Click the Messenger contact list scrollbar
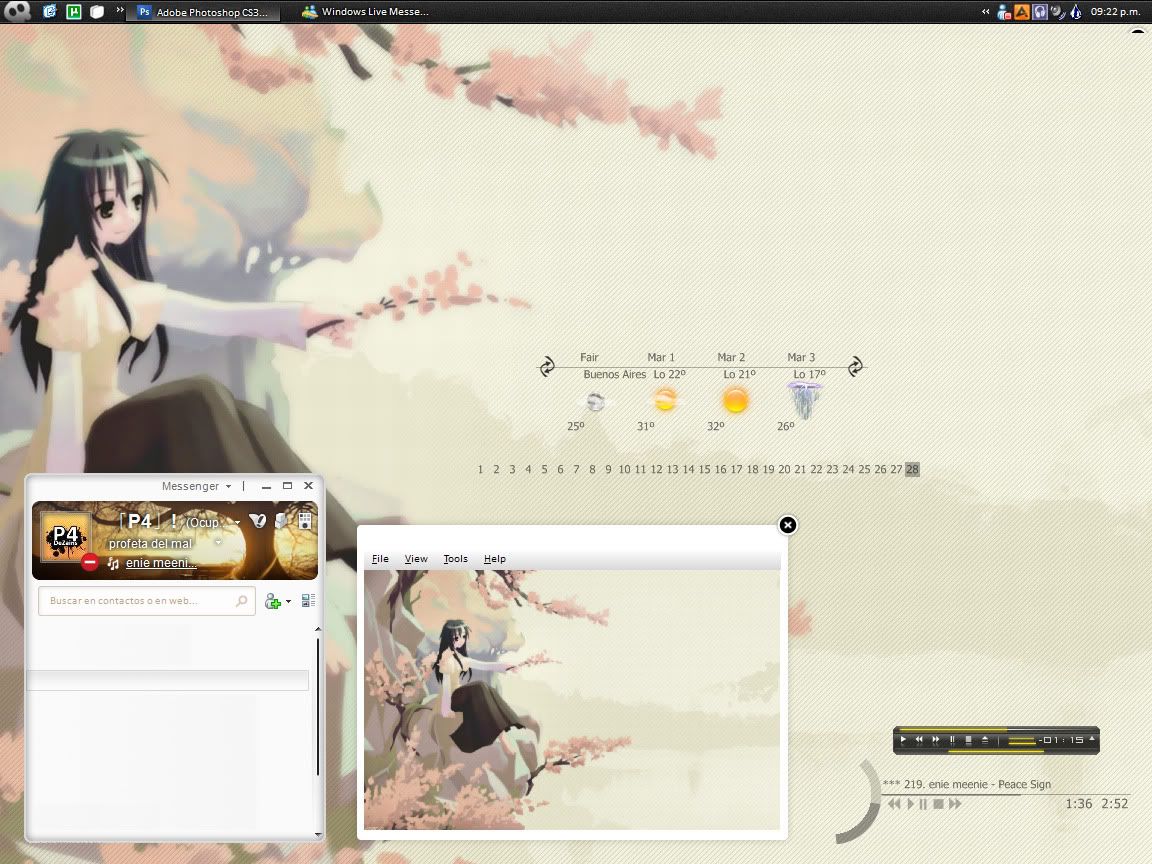Image resolution: width=1152 pixels, height=864 pixels. click(x=317, y=706)
